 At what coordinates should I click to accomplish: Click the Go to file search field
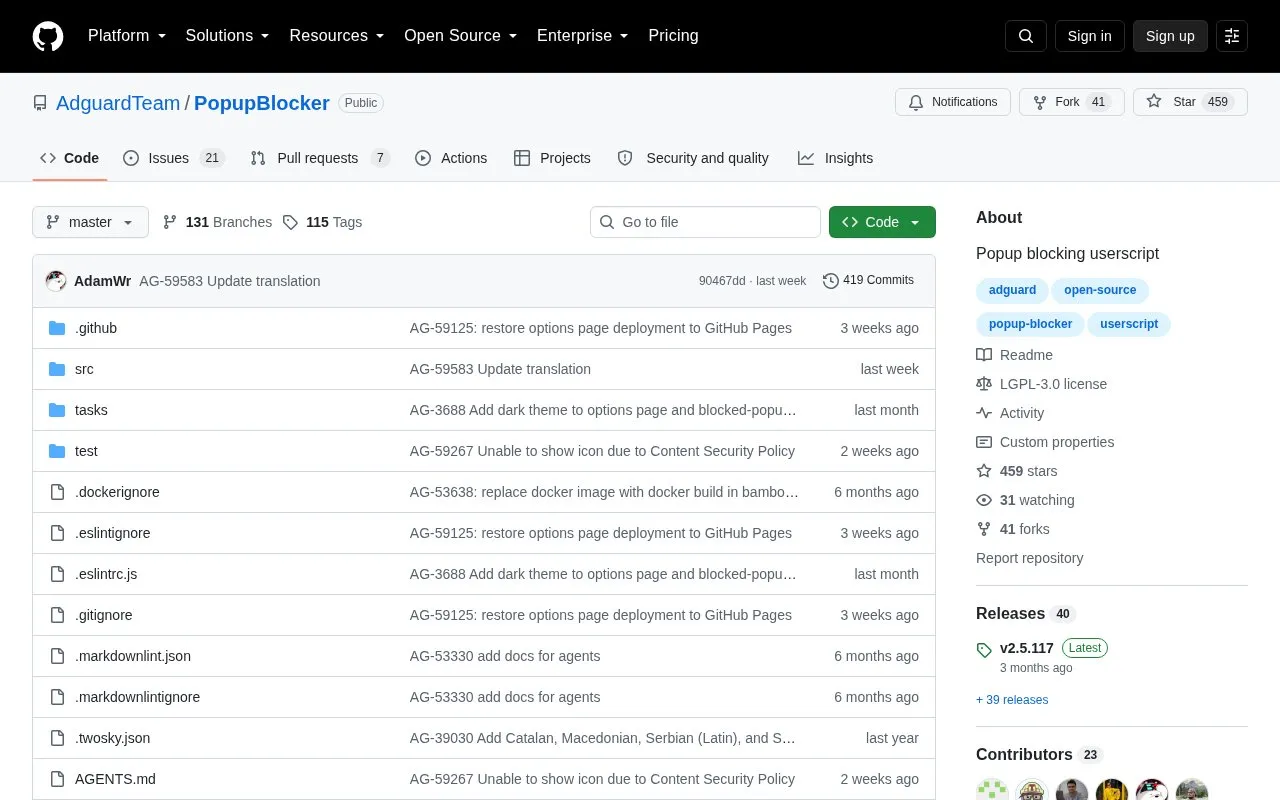[705, 222]
